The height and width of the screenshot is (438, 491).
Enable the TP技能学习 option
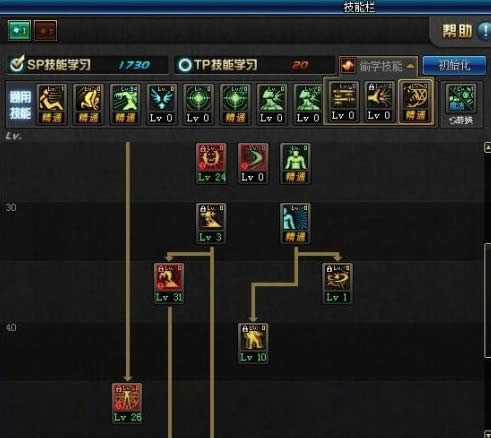click(185, 65)
